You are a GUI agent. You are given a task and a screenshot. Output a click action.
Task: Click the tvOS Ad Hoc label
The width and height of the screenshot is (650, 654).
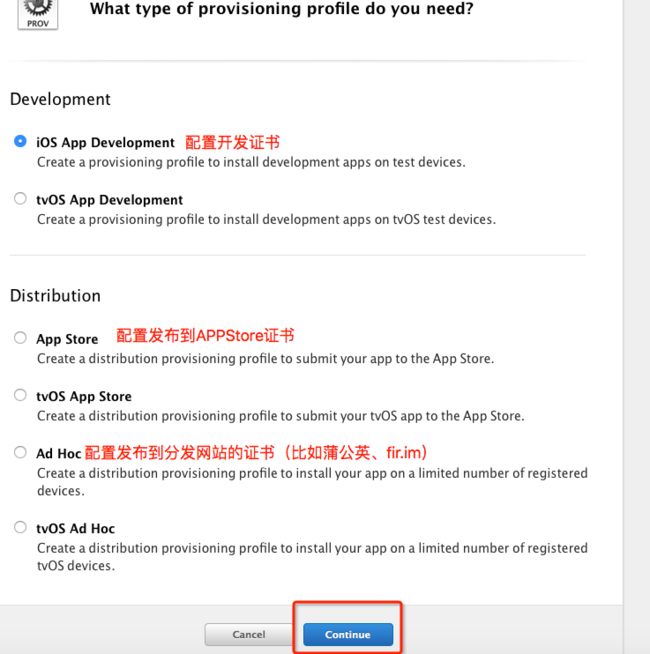pyautogui.click(x=76, y=528)
